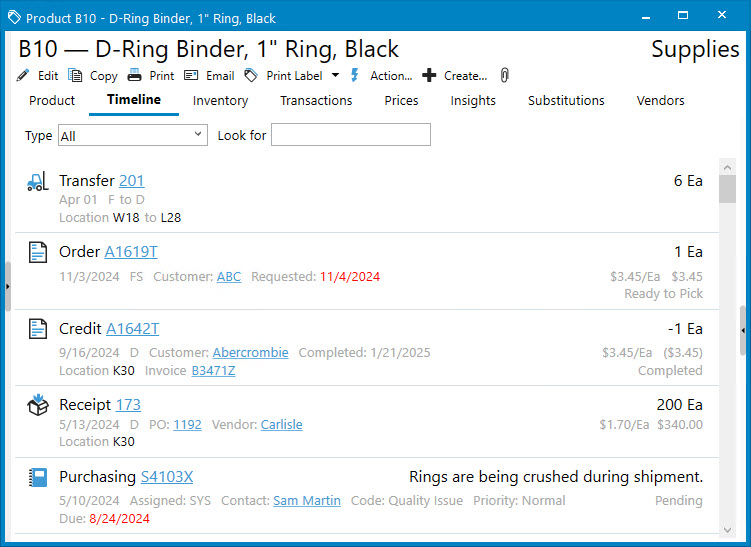The height and width of the screenshot is (547, 751).
Task: Click the Email envelope icon
Action: (x=191, y=76)
